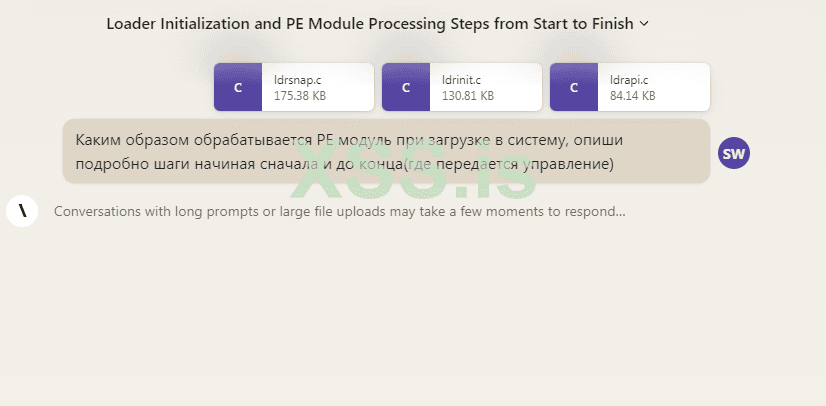The image size is (826, 406).
Task: Select the Russian user message bubble
Action: [x=386, y=151]
